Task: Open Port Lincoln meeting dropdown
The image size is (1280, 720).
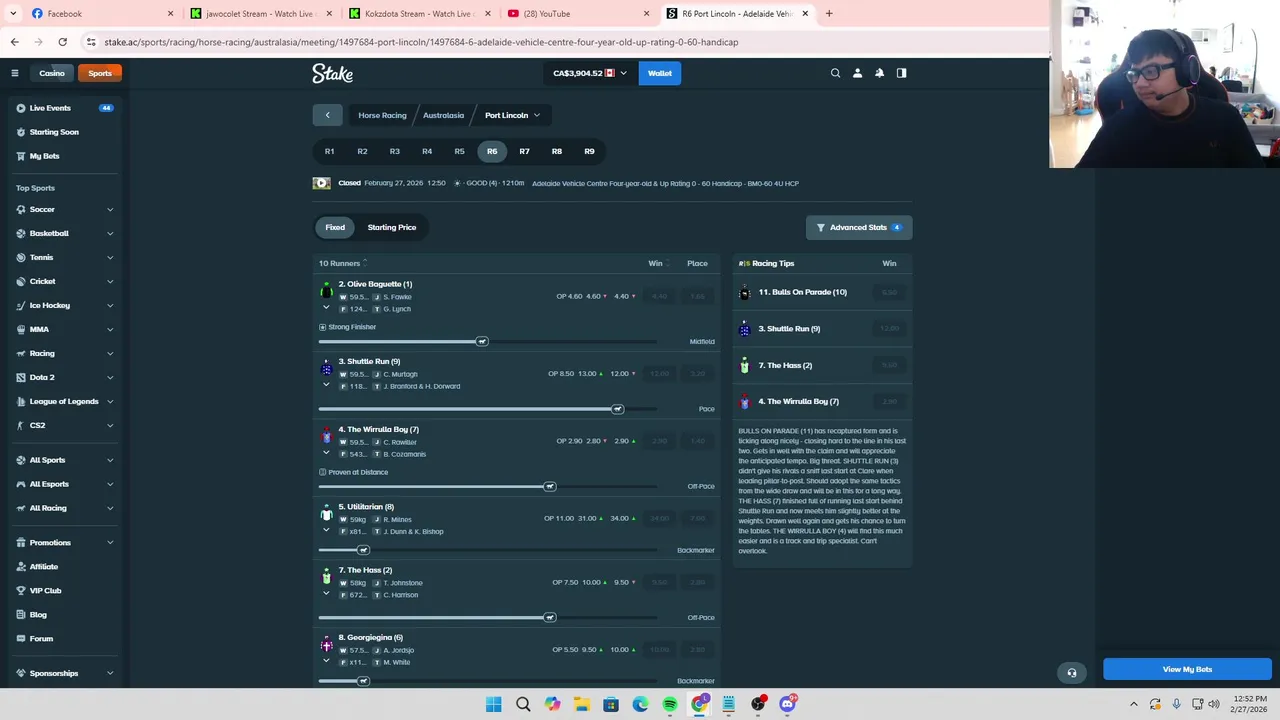Action: click(x=512, y=115)
